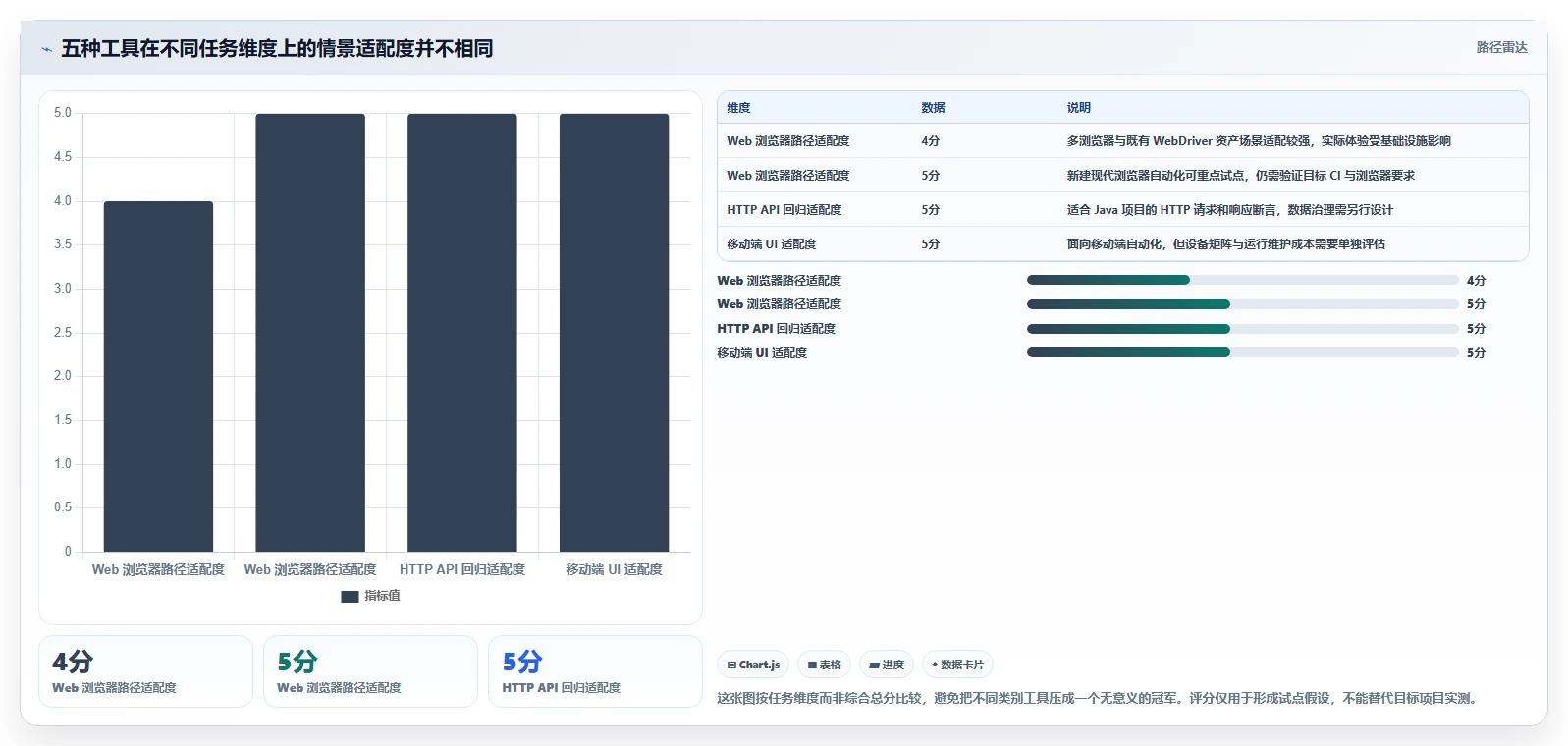Click the x-axis label 移动端 UI 适配度
The height and width of the screenshot is (746, 1568).
614,569
